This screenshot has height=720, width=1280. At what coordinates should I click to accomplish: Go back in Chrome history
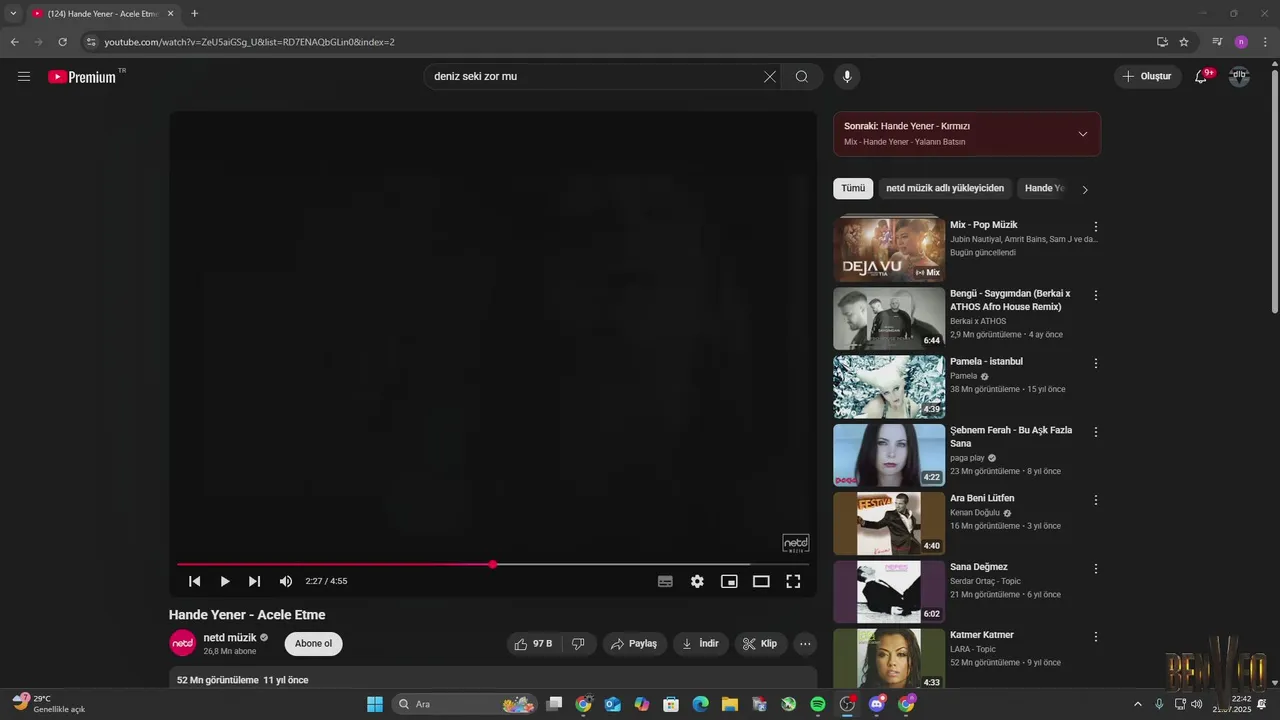(14, 42)
